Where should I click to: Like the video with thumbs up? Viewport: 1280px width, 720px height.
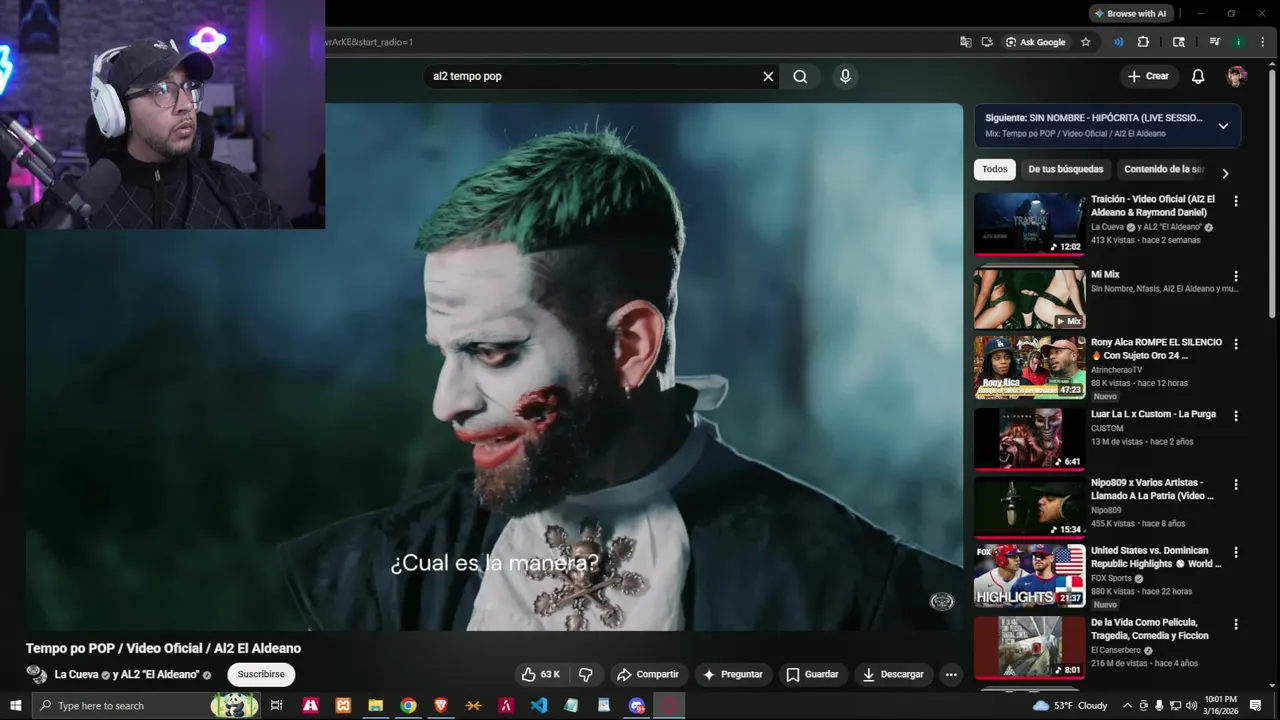pyautogui.click(x=541, y=674)
